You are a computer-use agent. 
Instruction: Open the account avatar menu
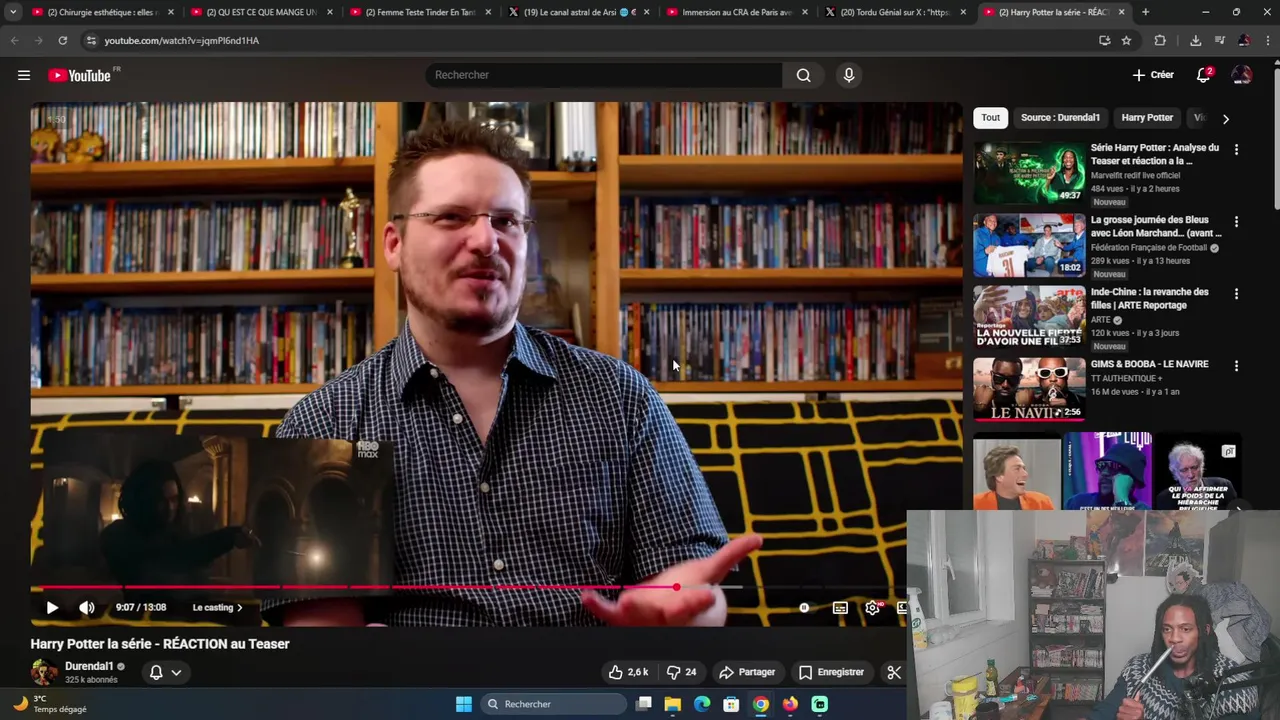1241,75
